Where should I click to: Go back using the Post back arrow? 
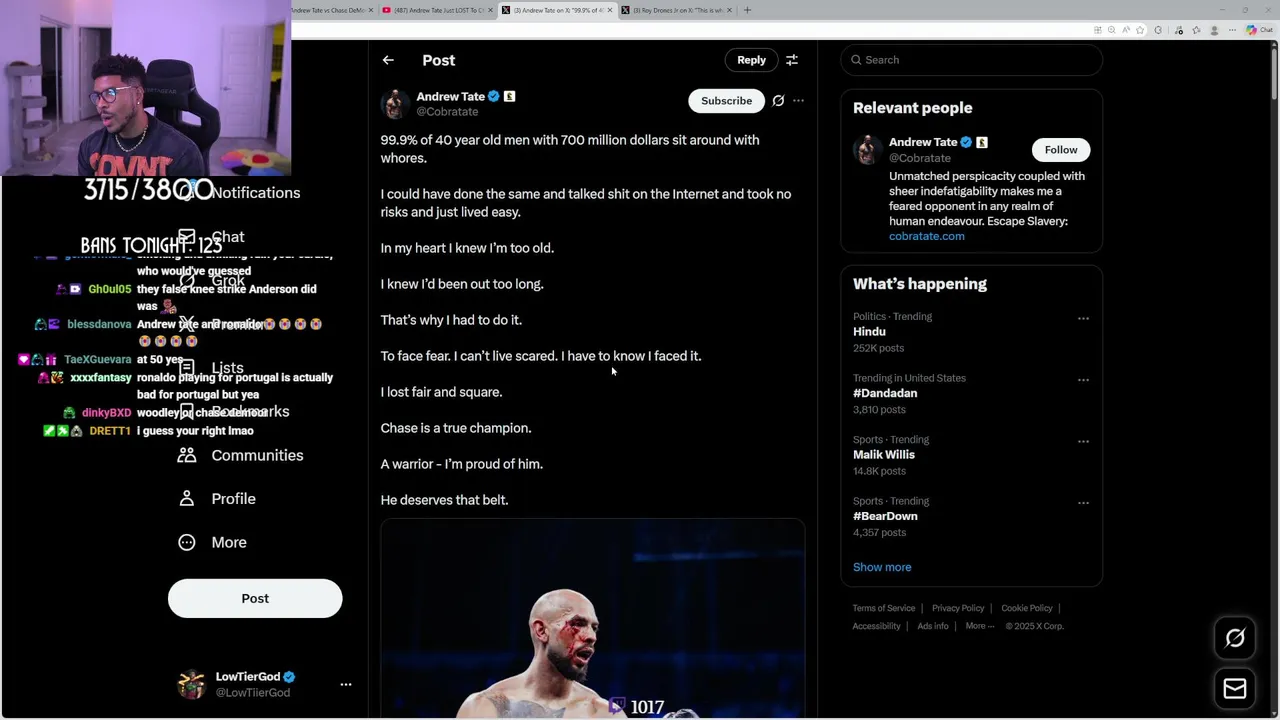[x=388, y=60]
